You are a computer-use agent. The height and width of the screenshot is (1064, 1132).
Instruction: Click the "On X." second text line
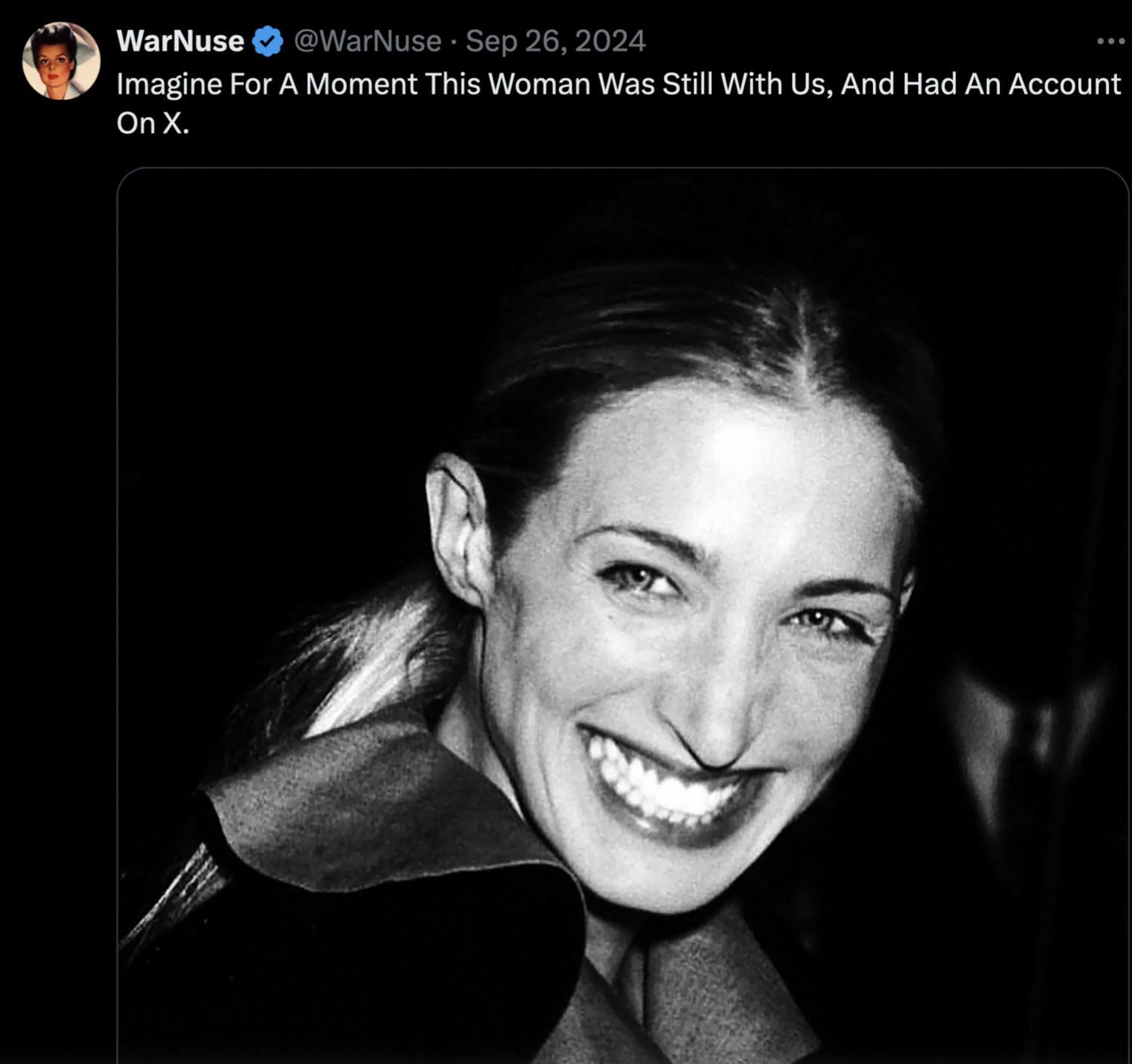152,123
